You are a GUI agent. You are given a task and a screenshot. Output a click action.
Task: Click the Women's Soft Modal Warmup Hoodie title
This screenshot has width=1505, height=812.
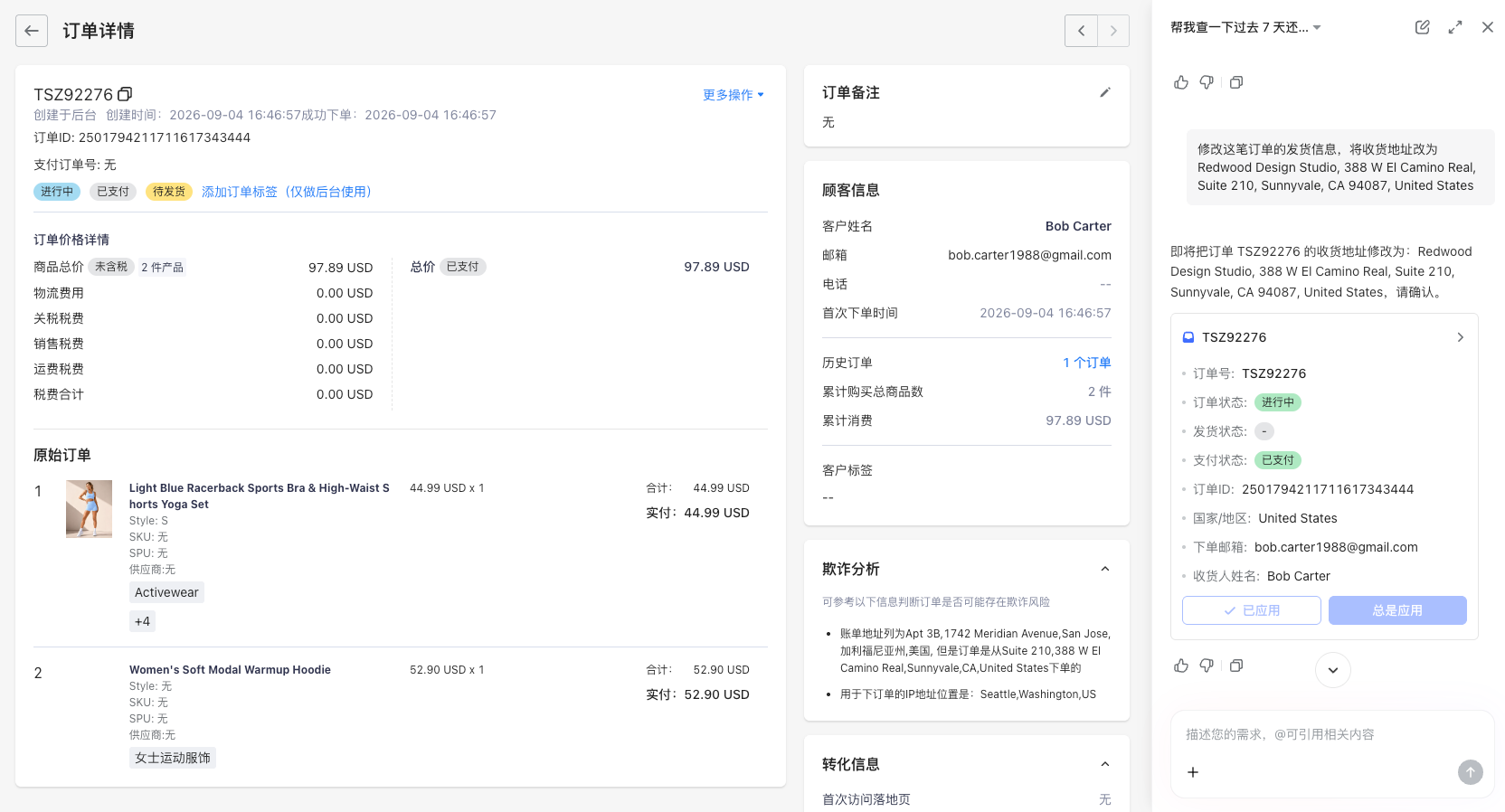click(x=230, y=670)
